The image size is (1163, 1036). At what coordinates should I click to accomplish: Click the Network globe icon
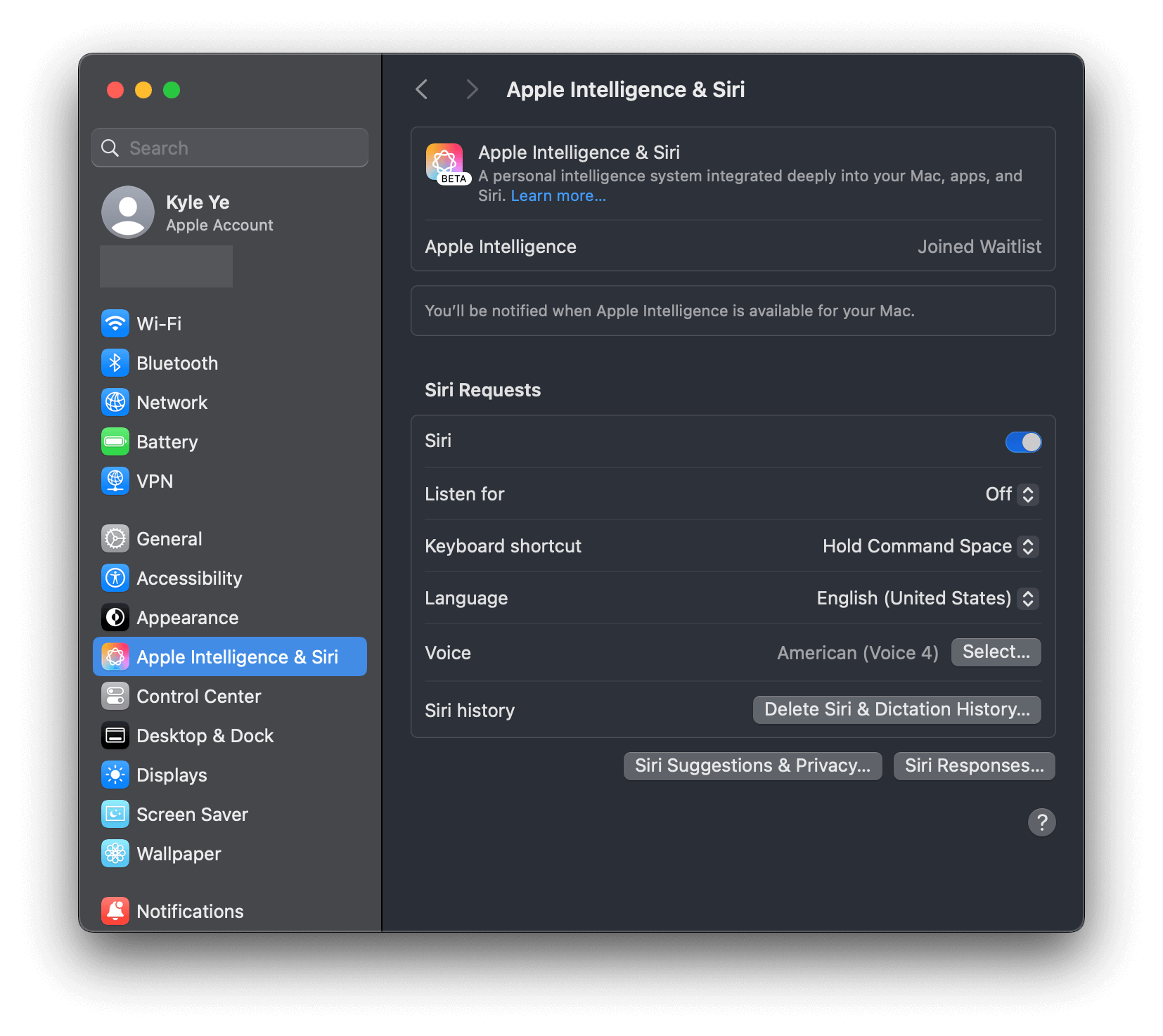115,402
